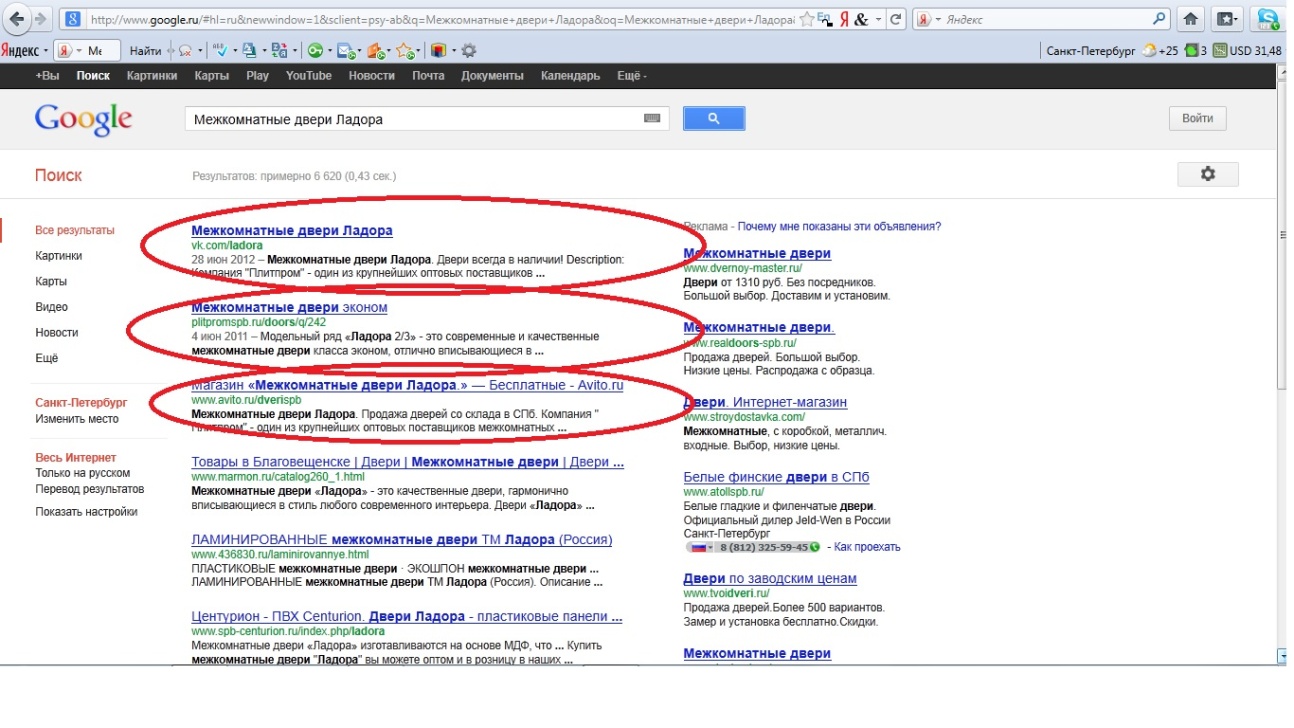Open the Товары в Благовещенске result link
Screen dimensions: 1294x728
coord(407,462)
